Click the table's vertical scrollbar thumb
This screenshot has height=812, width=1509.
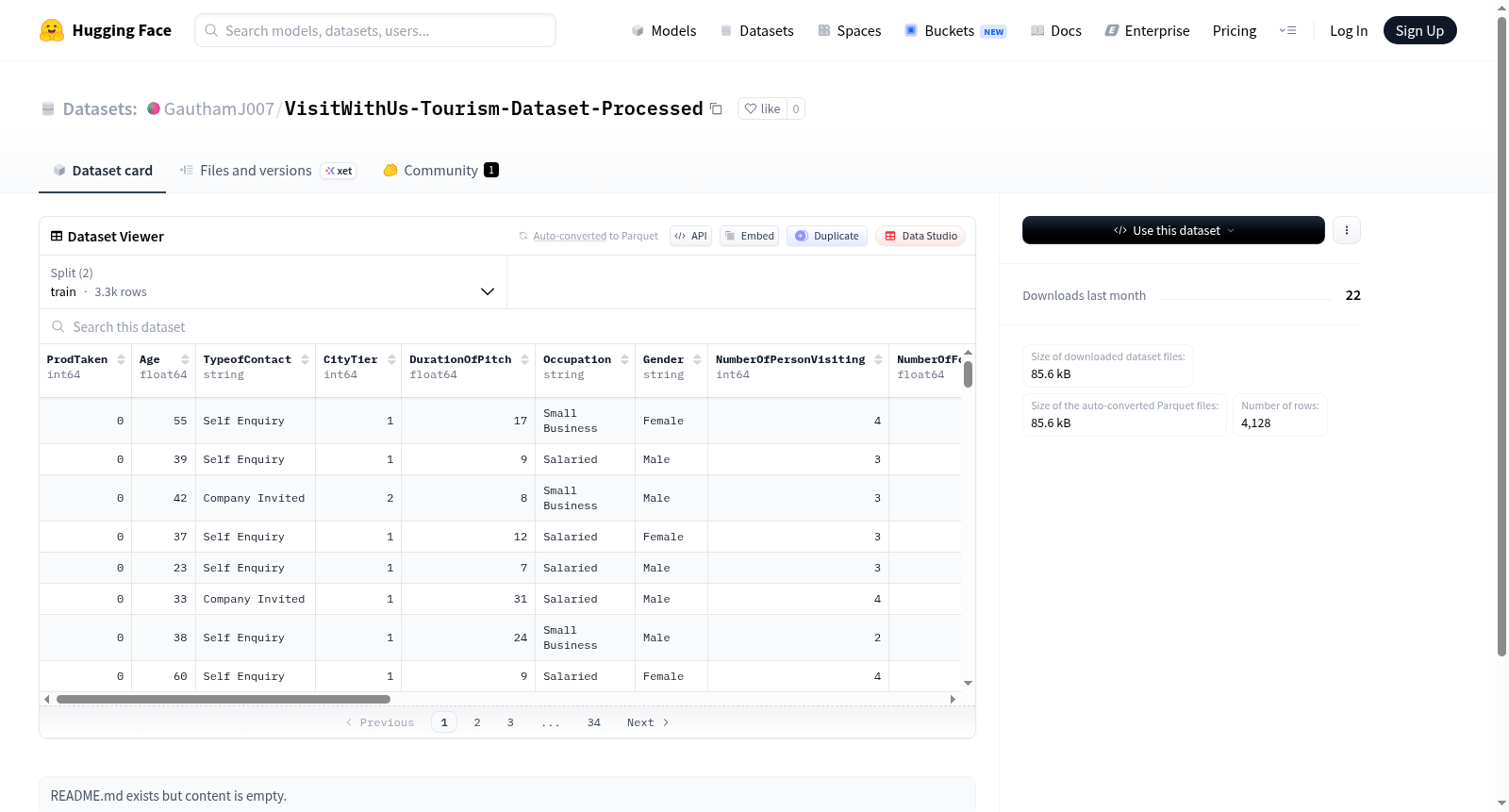pos(968,374)
